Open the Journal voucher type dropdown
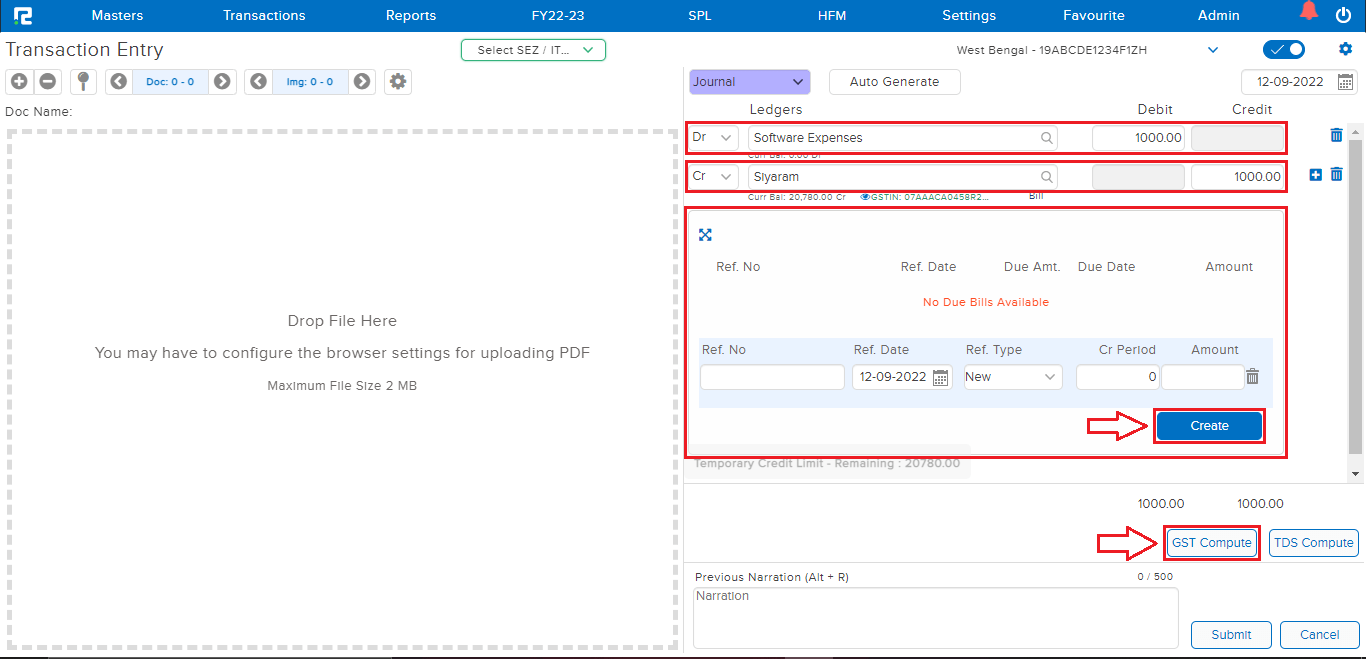This screenshot has height=659, width=1366. coord(749,82)
